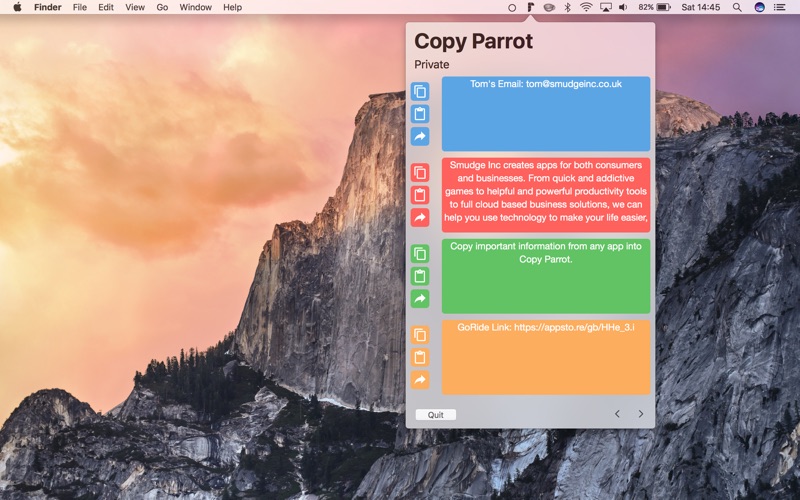This screenshot has width=800, height=500.
Task: Copy the orange GoRide Link clip
Action: 420,335
